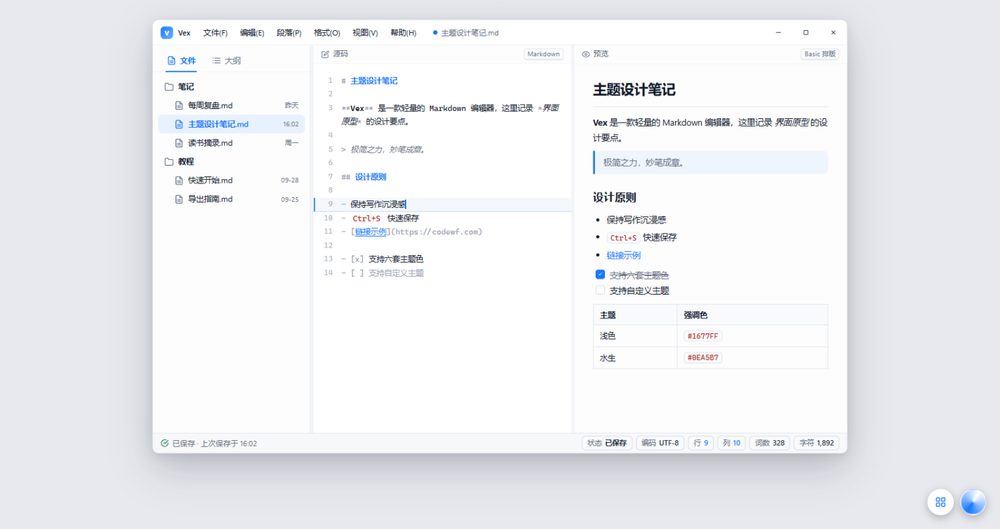Viewport: 1000px width, 529px height.
Task: Click the 编码 UTF-8 status chip
Action: point(660,443)
